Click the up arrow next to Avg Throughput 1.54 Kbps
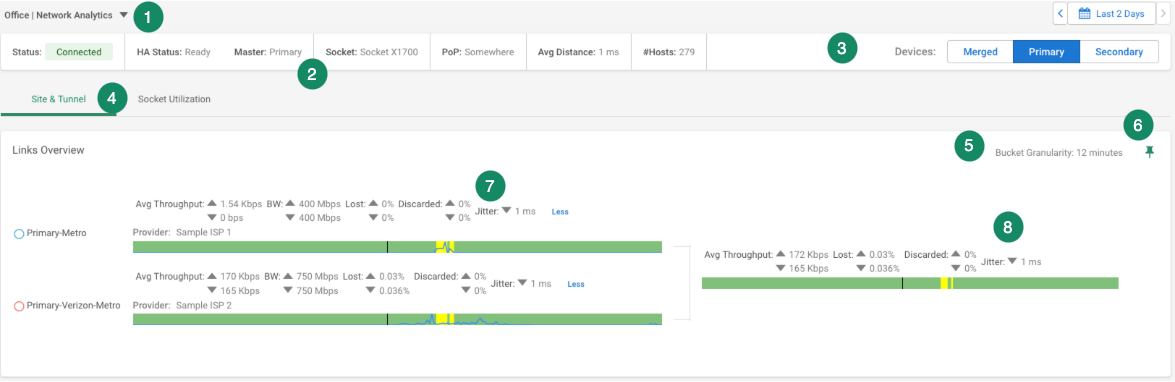1175x382 pixels. [212, 203]
